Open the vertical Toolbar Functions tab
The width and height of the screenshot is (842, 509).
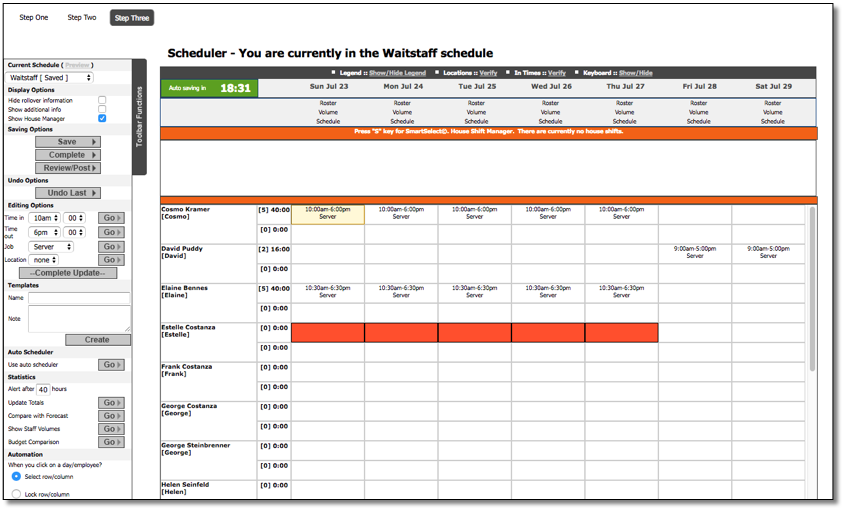tap(139, 117)
